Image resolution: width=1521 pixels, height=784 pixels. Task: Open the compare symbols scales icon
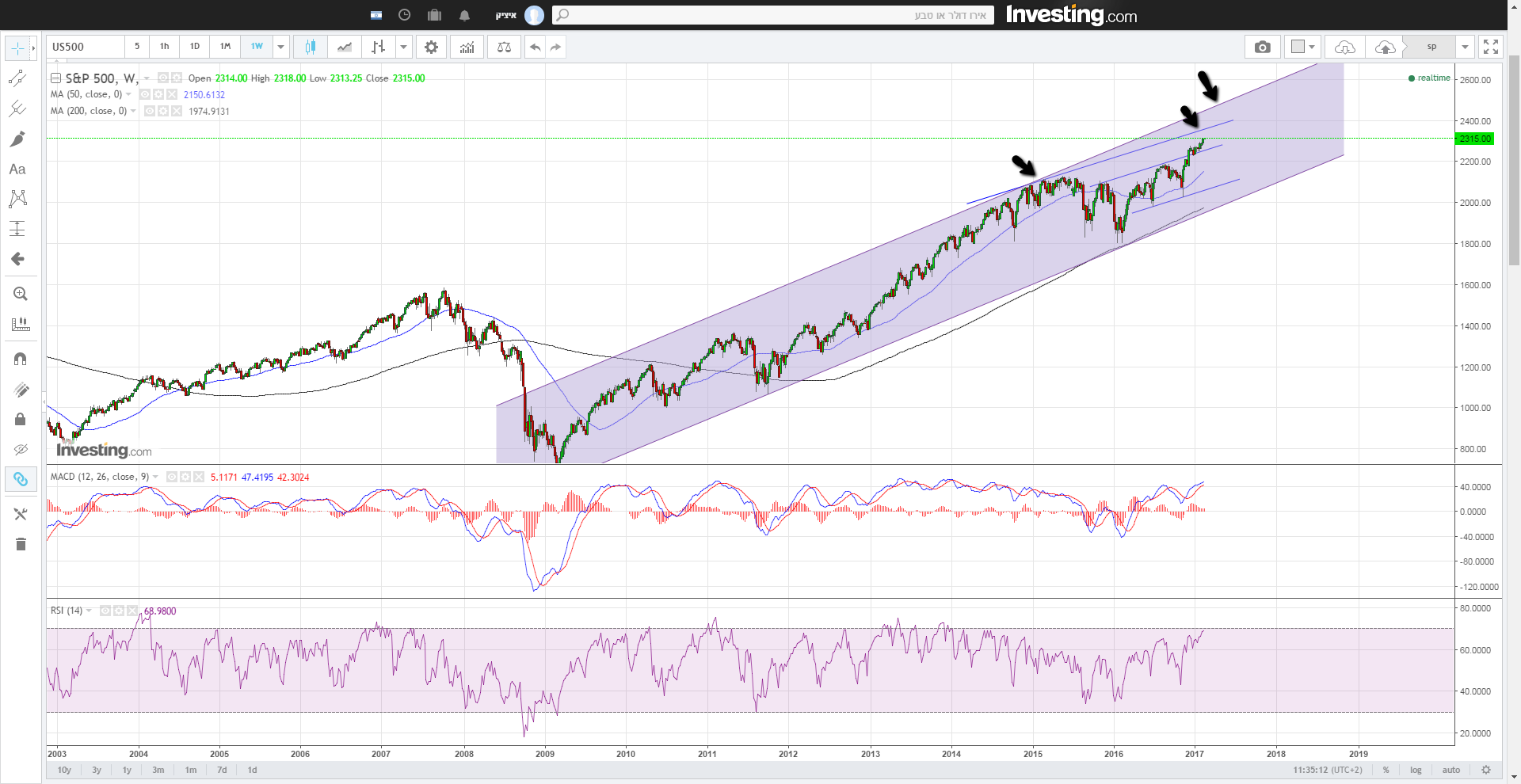click(504, 48)
